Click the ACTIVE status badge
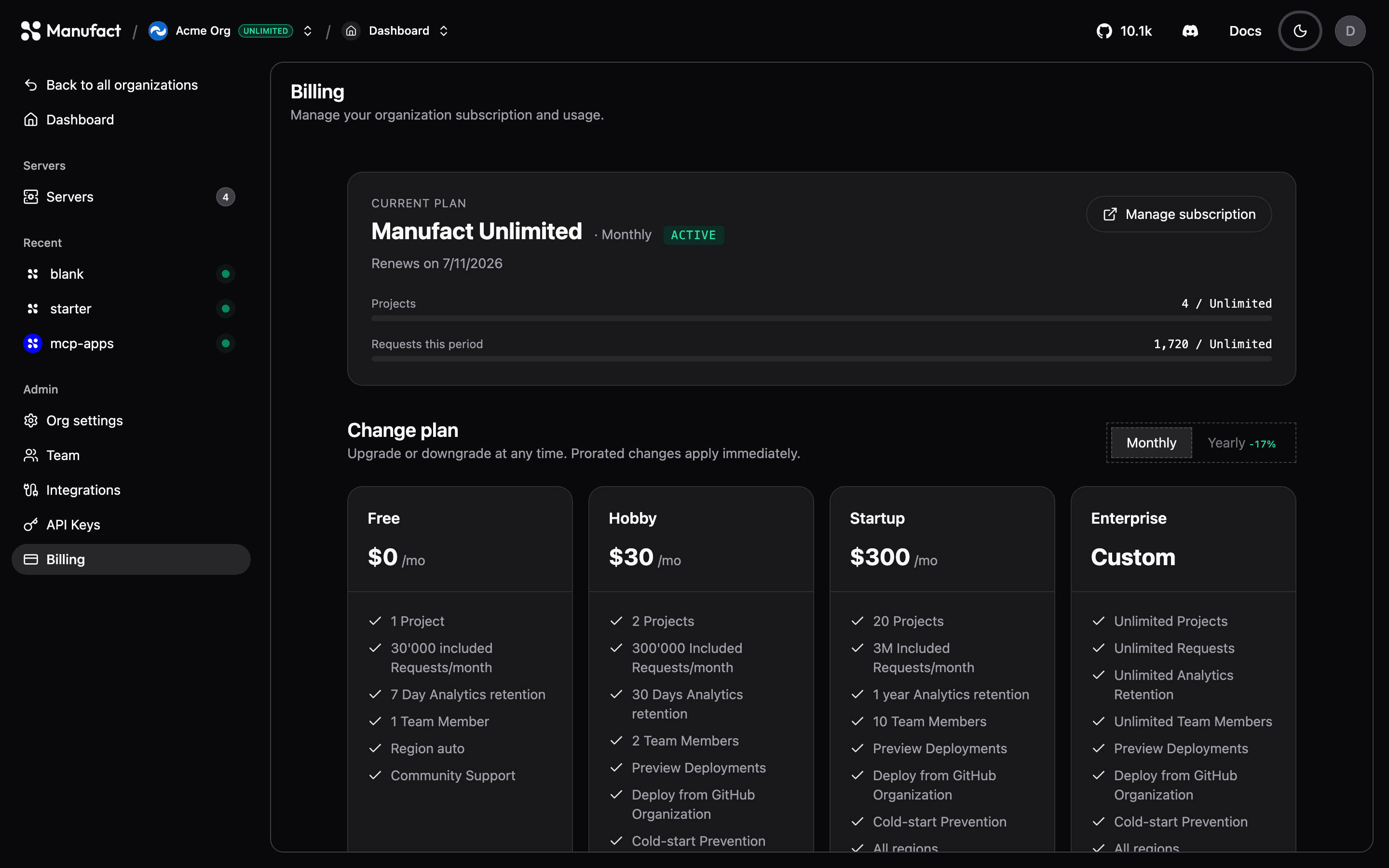This screenshot has height=868, width=1389. click(x=694, y=235)
